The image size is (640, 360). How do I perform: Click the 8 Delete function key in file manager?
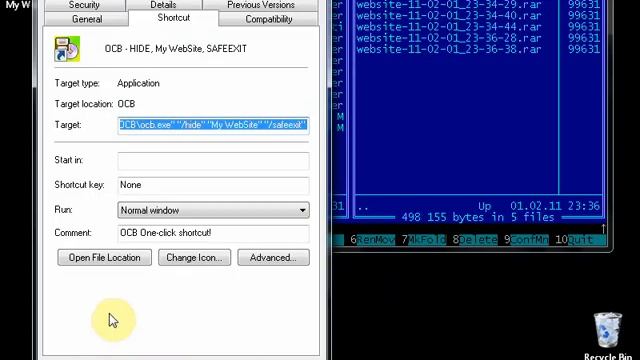[475, 240]
